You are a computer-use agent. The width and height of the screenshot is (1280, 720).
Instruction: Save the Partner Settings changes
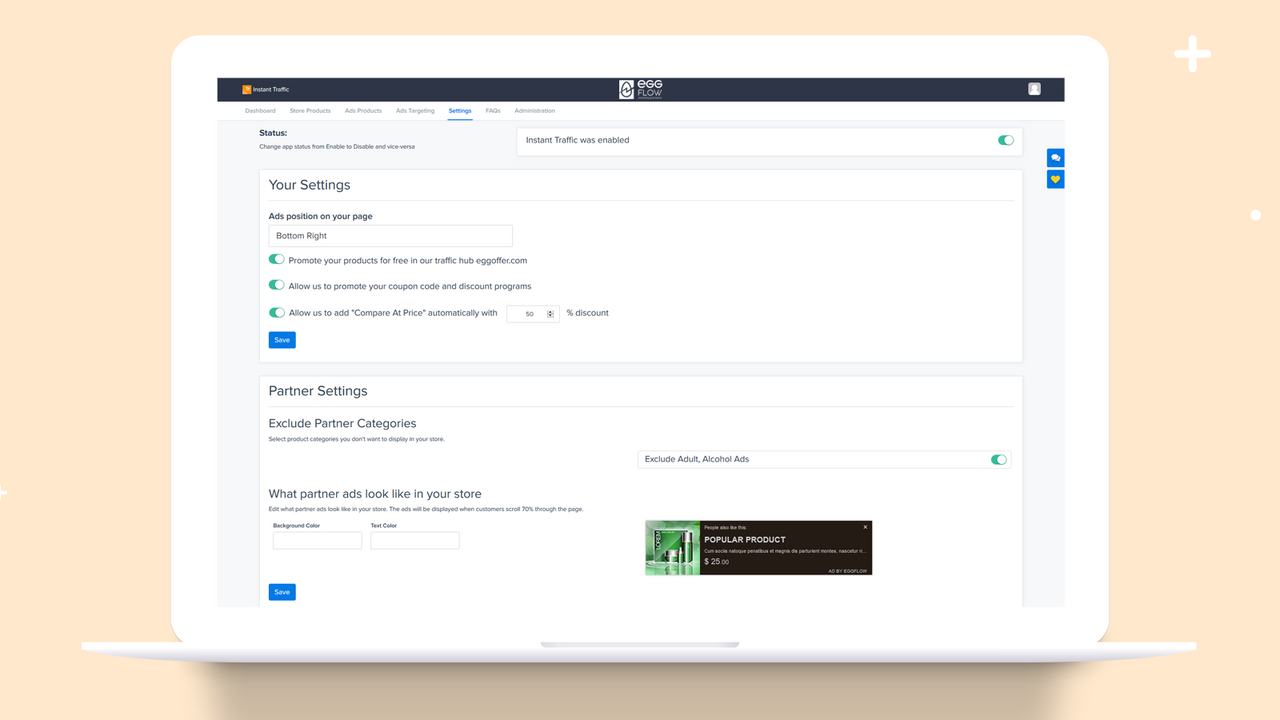click(x=281, y=591)
